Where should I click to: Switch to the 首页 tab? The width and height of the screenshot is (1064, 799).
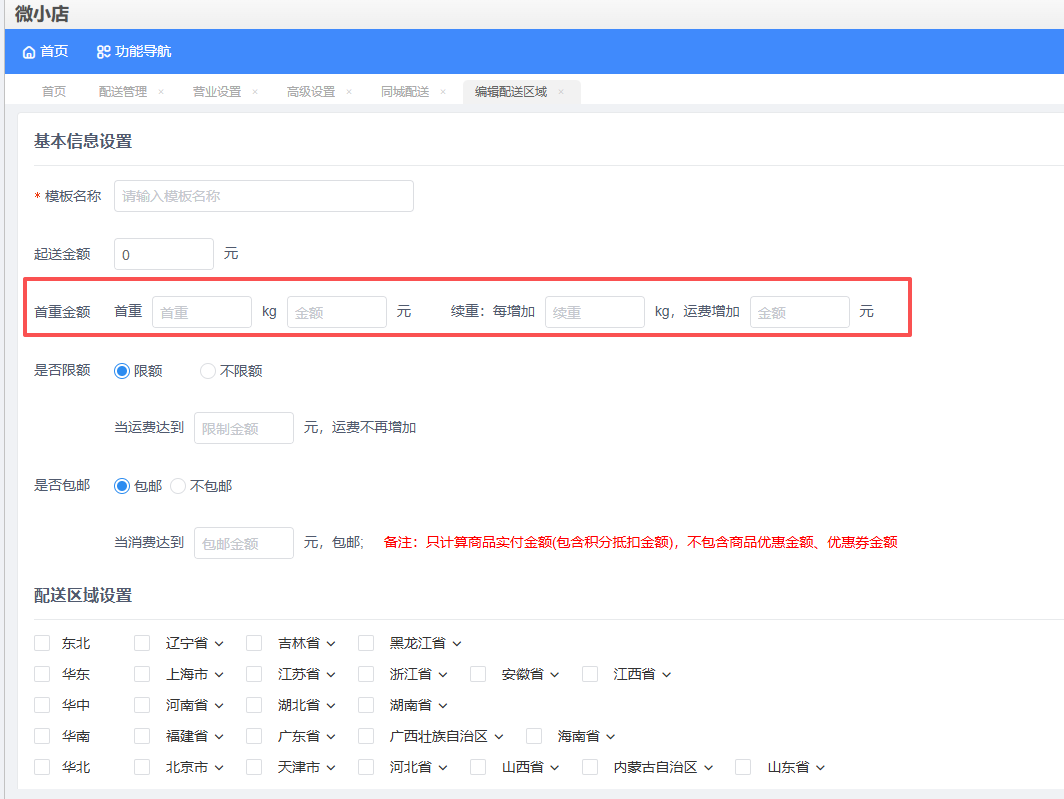pyautogui.click(x=54, y=92)
